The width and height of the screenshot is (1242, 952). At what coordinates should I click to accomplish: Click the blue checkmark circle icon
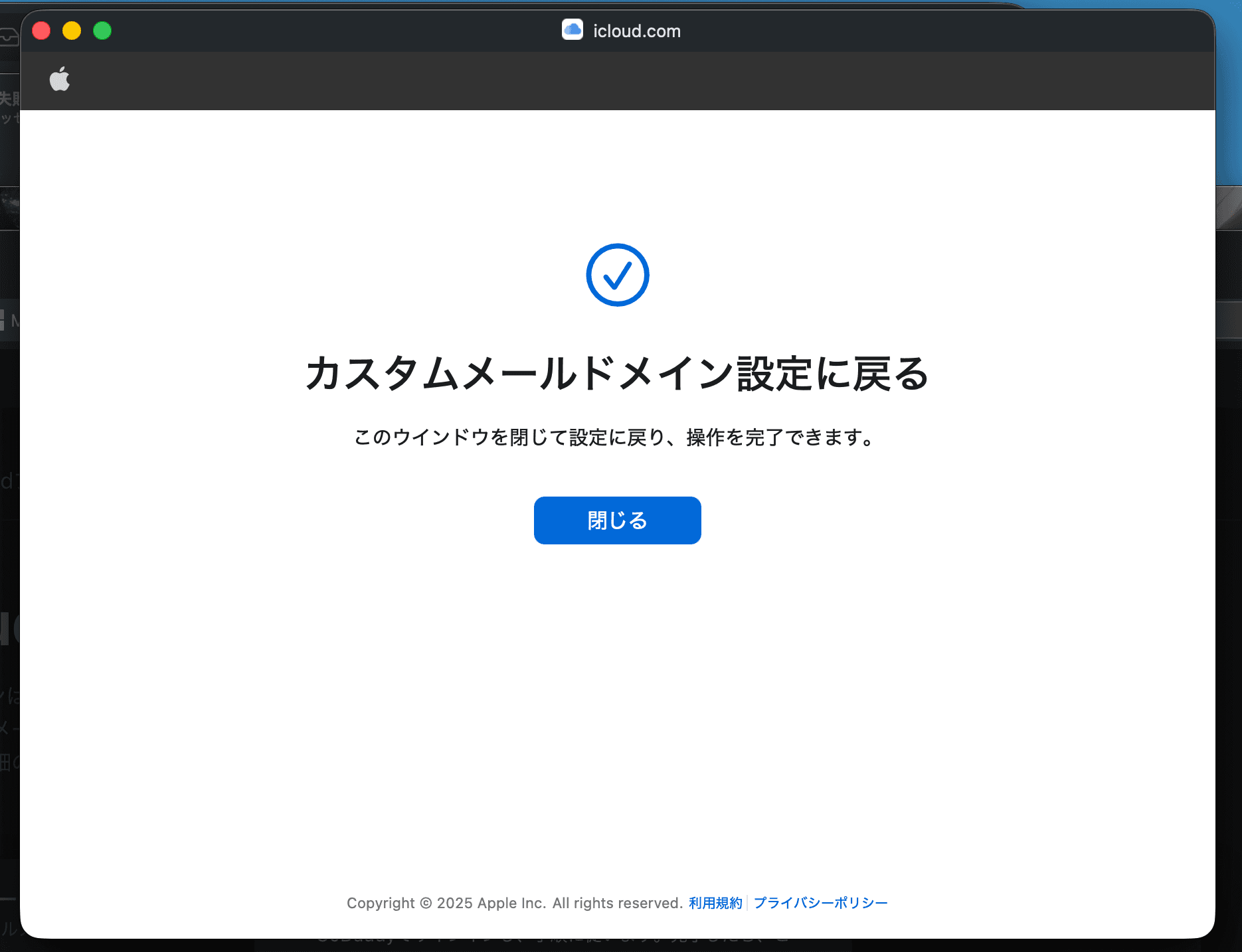pos(617,275)
